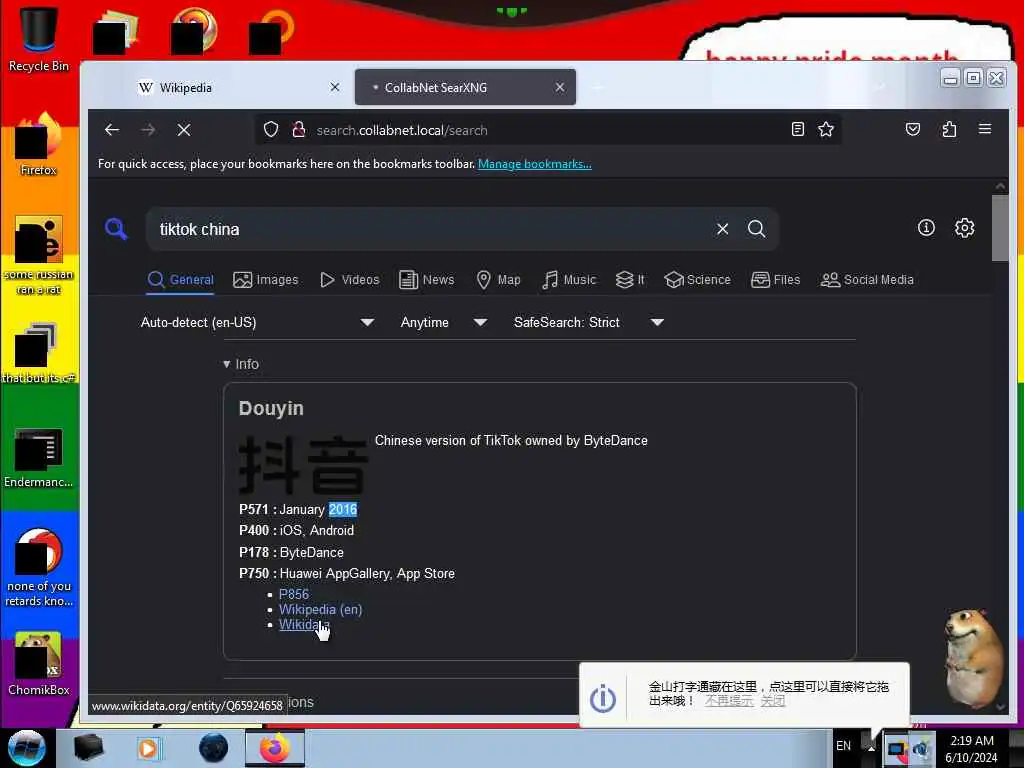Viewport: 1024px width, 768px height.
Task: Toggle reader view icon in address bar
Action: coord(797,129)
